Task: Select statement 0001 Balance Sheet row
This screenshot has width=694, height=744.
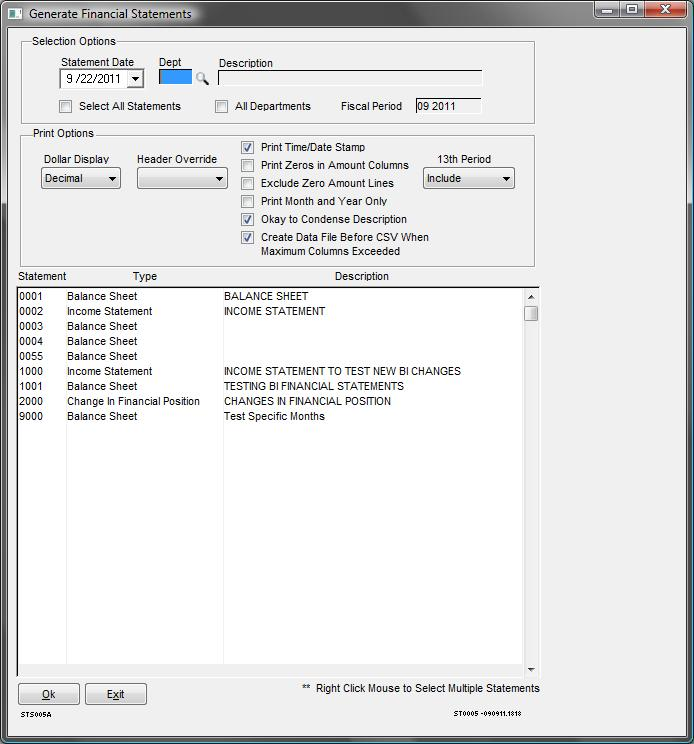Action: pos(270,296)
